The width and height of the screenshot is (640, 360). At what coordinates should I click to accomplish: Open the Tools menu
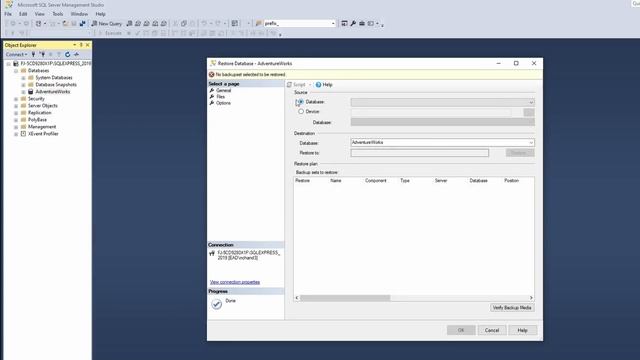click(58, 14)
